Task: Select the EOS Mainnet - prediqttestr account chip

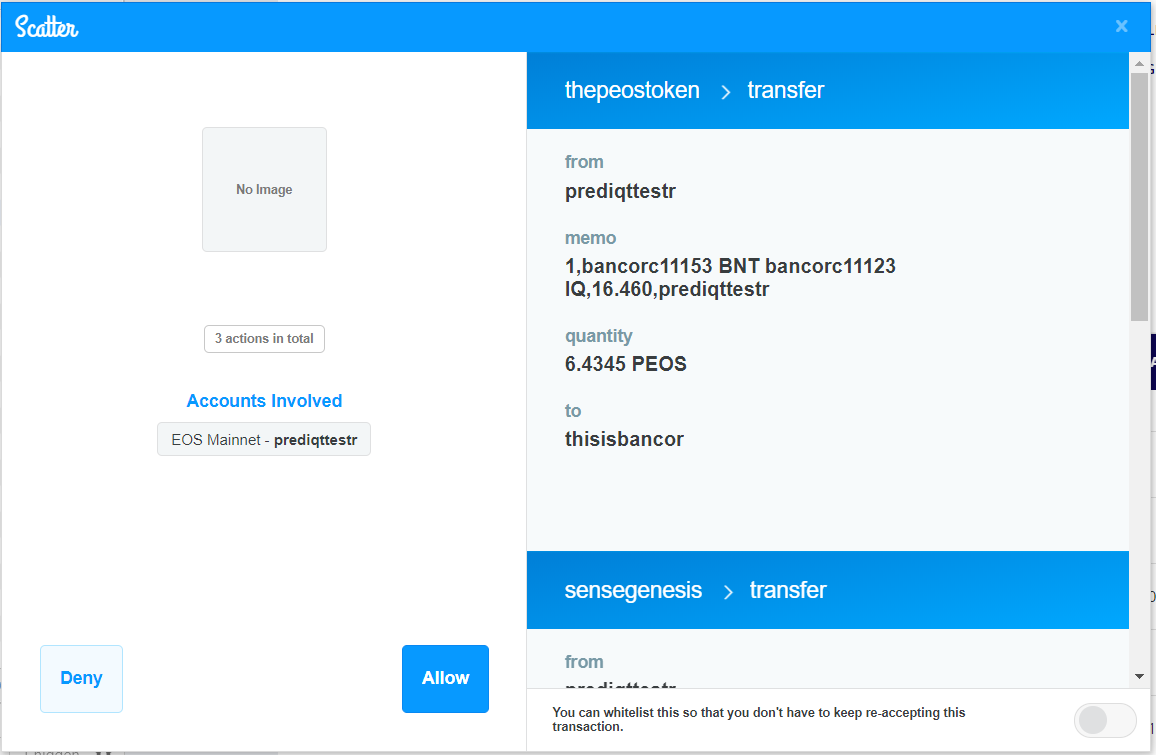Action: pos(264,439)
